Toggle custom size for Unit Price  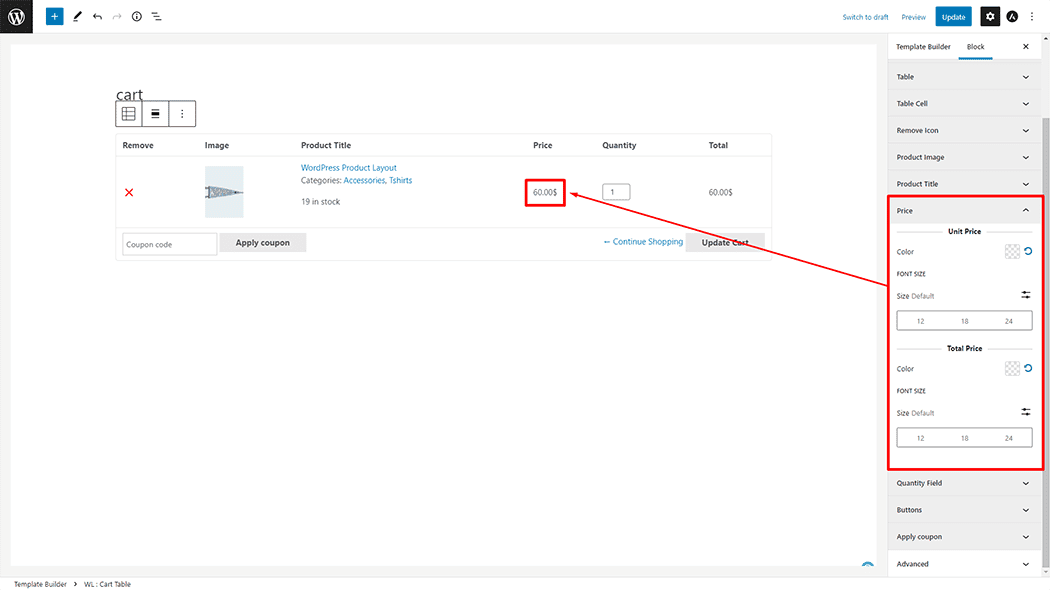point(1025,295)
